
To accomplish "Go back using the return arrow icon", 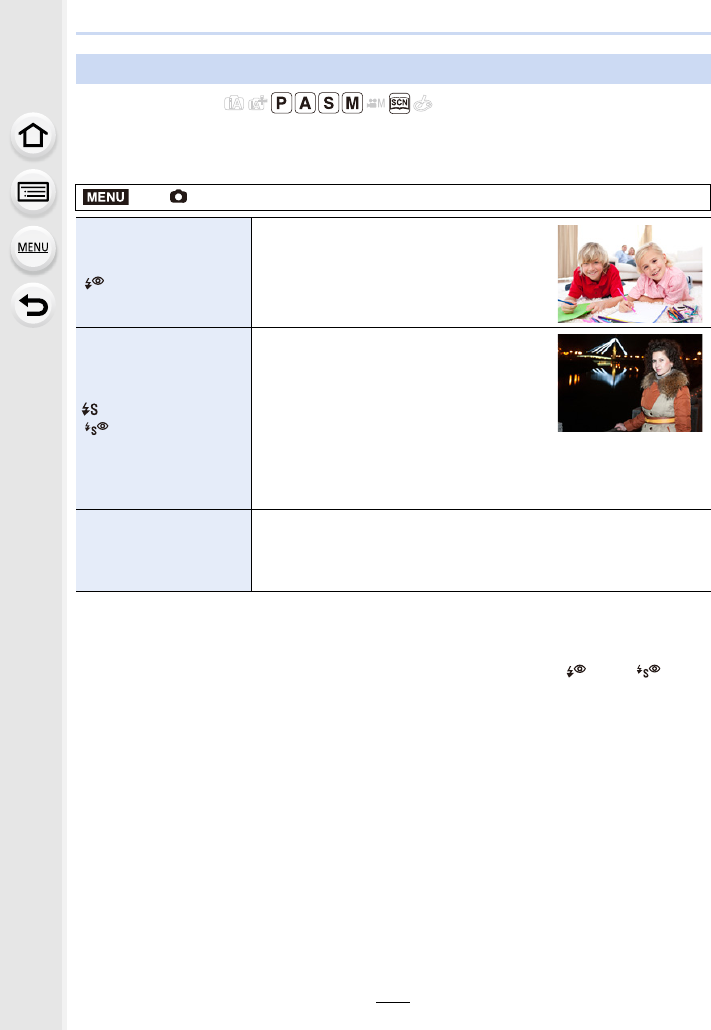I will 33,305.
